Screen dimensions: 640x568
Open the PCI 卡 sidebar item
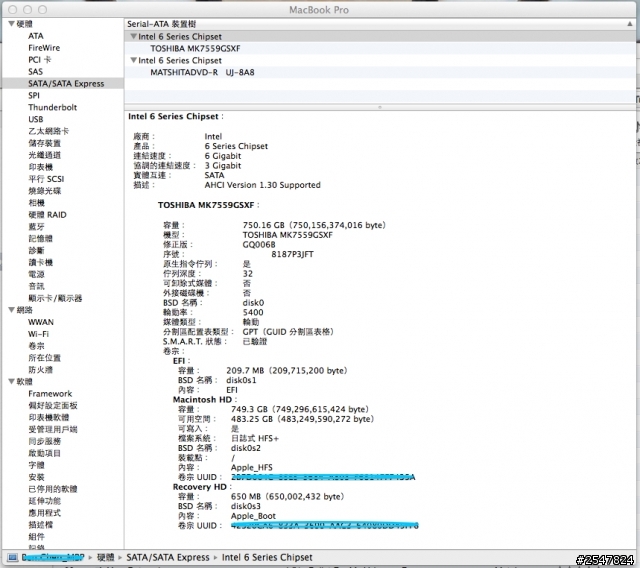point(40,60)
